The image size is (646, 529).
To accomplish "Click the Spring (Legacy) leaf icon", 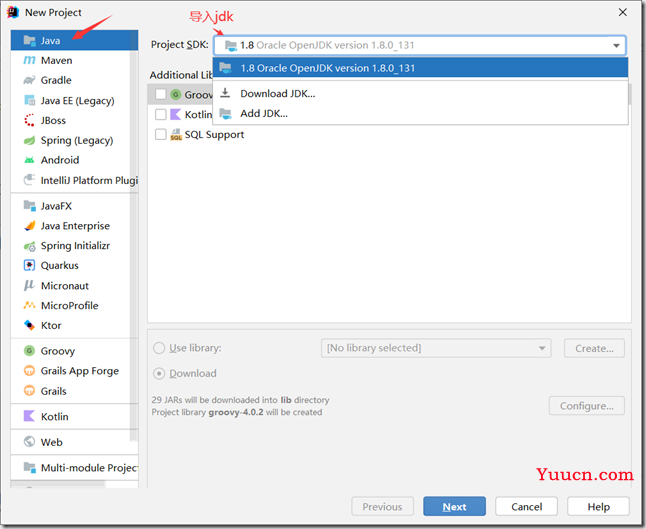I will pos(29,140).
